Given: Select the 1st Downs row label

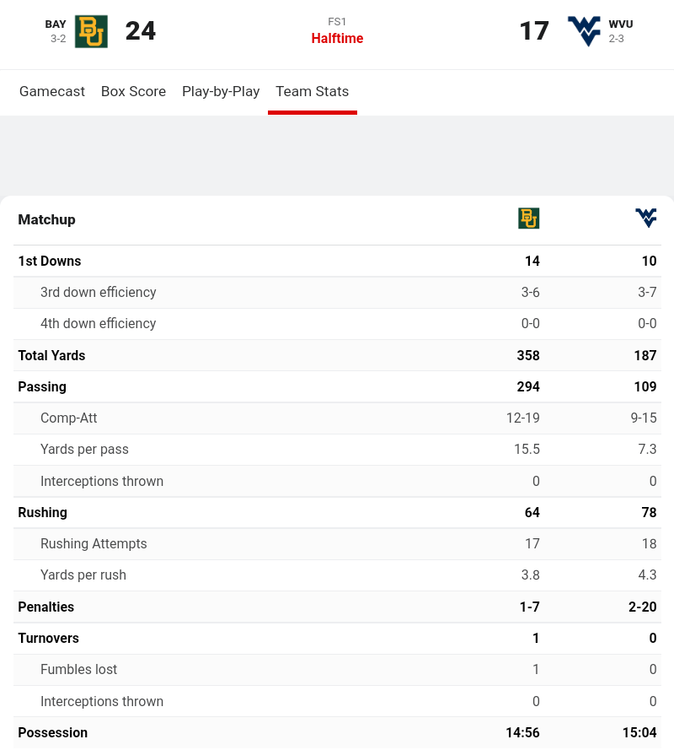Looking at the screenshot, I should (x=50, y=261).
